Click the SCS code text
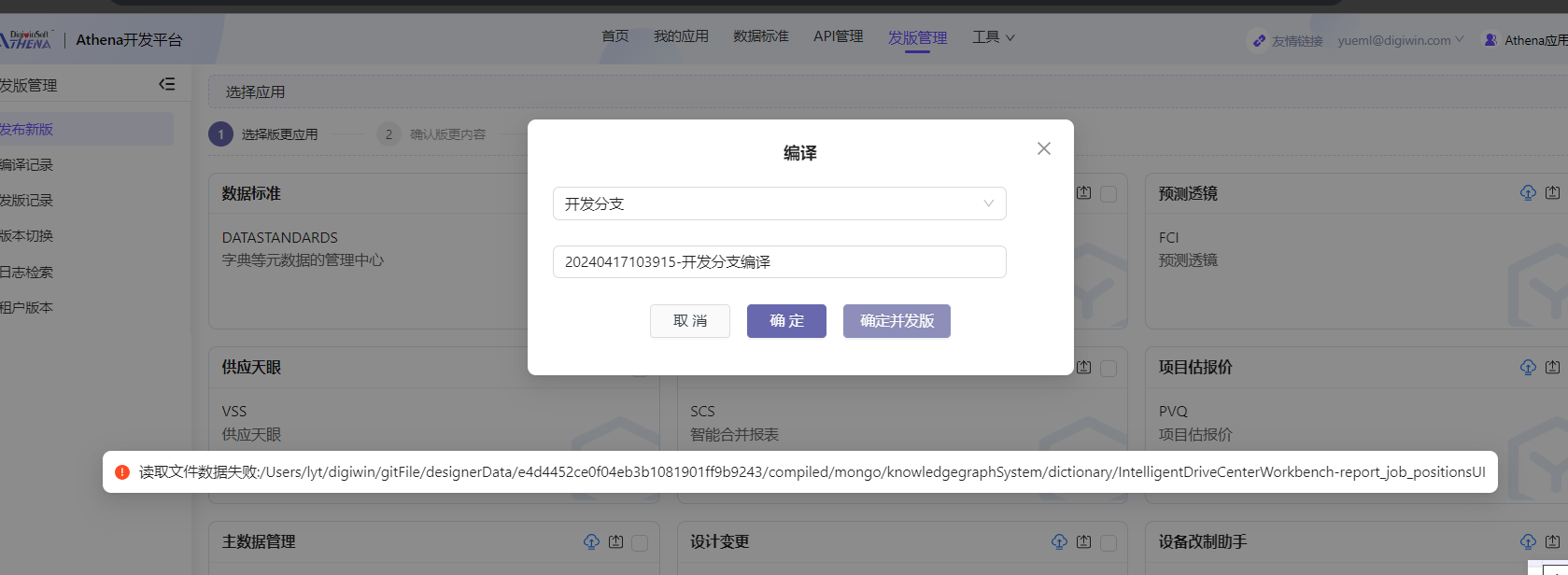Image resolution: width=1568 pixels, height=575 pixels. point(702,412)
